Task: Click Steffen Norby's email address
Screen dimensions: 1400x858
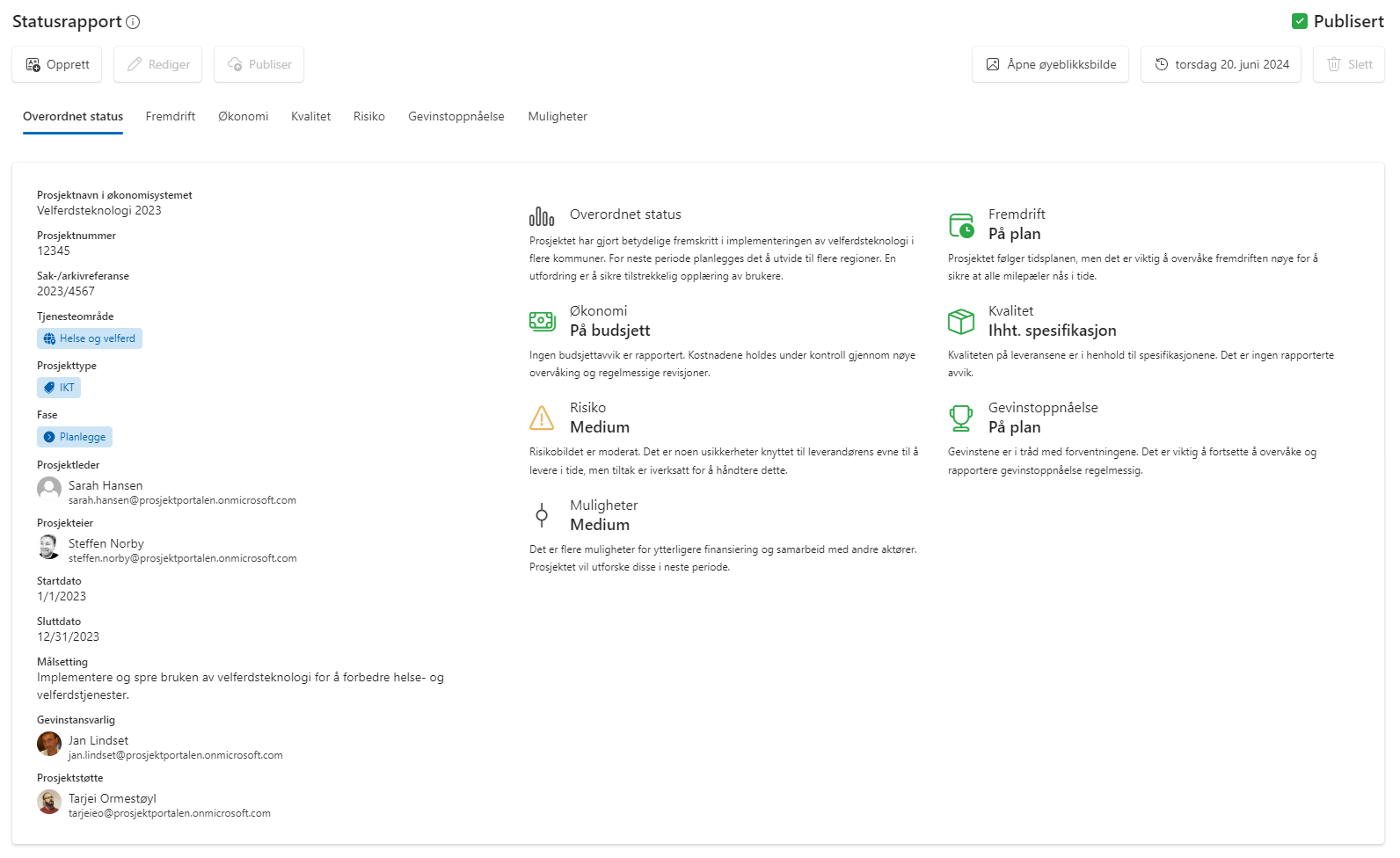Action: click(183, 558)
